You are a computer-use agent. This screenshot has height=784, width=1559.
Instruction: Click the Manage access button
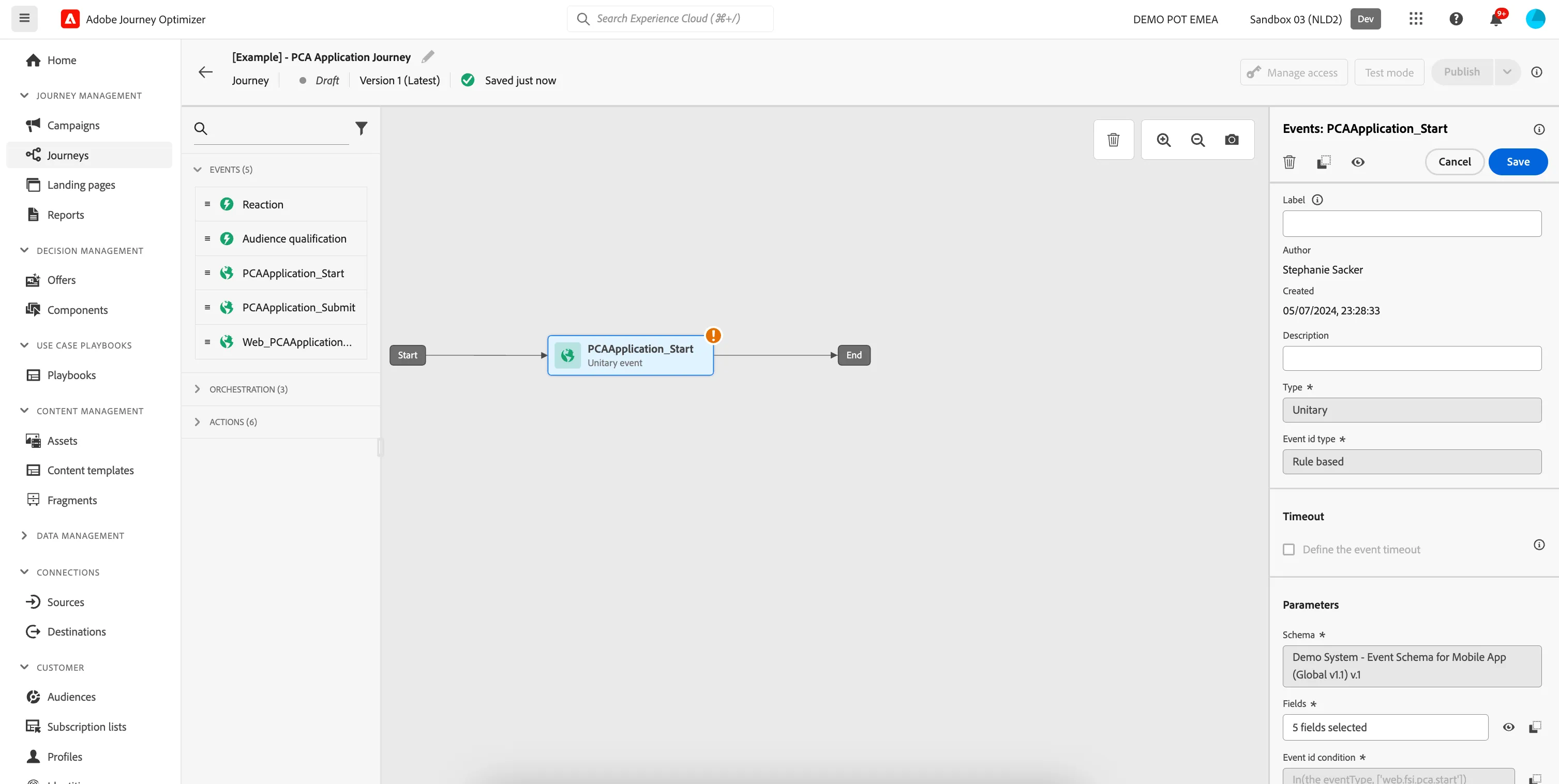coord(1293,72)
